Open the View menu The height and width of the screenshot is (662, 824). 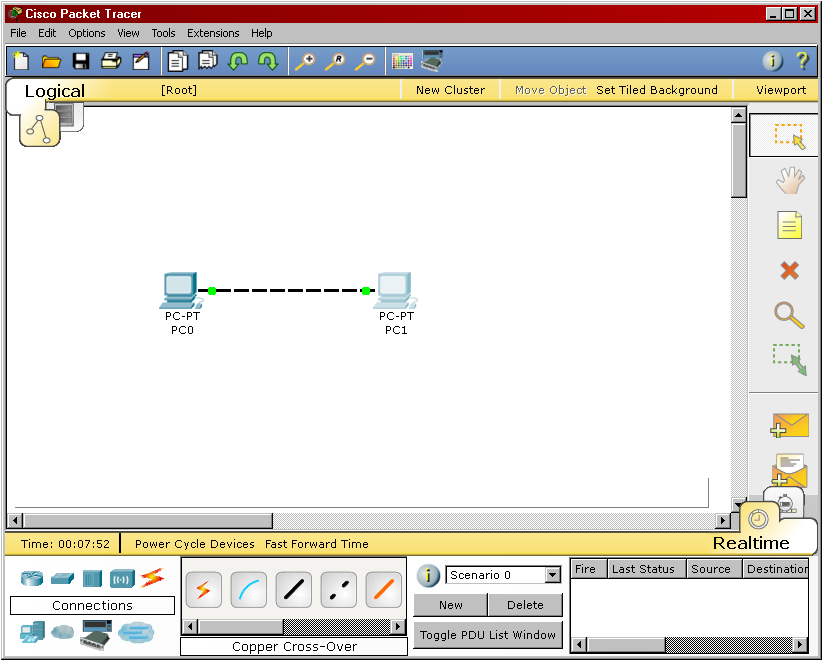(x=128, y=33)
